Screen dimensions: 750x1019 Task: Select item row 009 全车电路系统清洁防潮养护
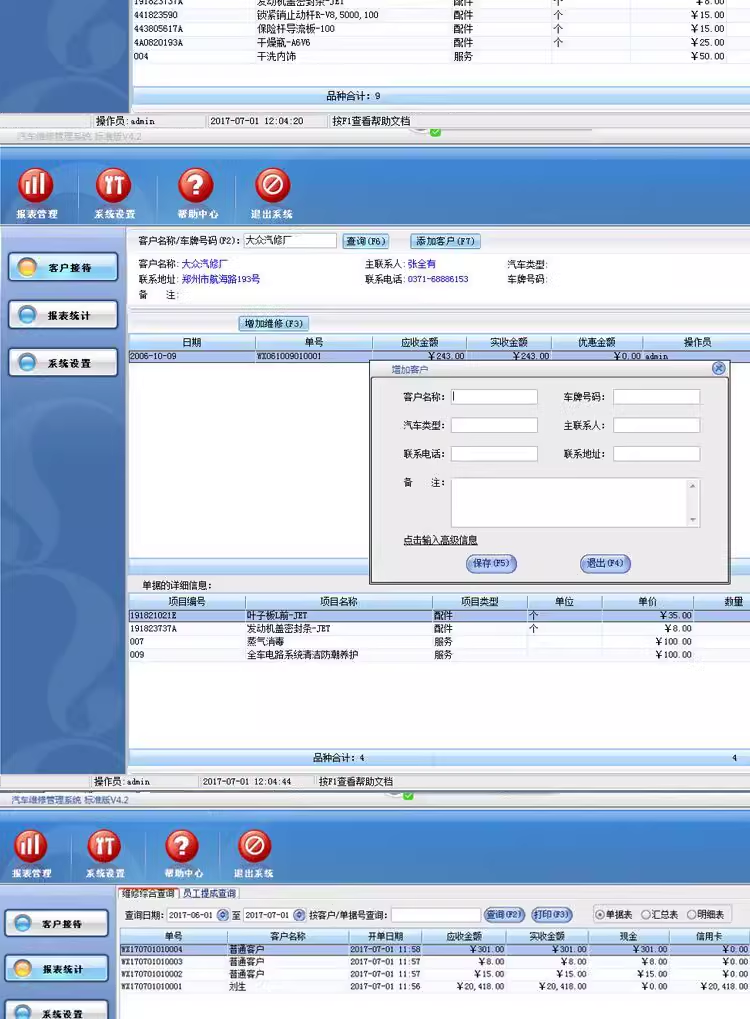(x=439, y=654)
